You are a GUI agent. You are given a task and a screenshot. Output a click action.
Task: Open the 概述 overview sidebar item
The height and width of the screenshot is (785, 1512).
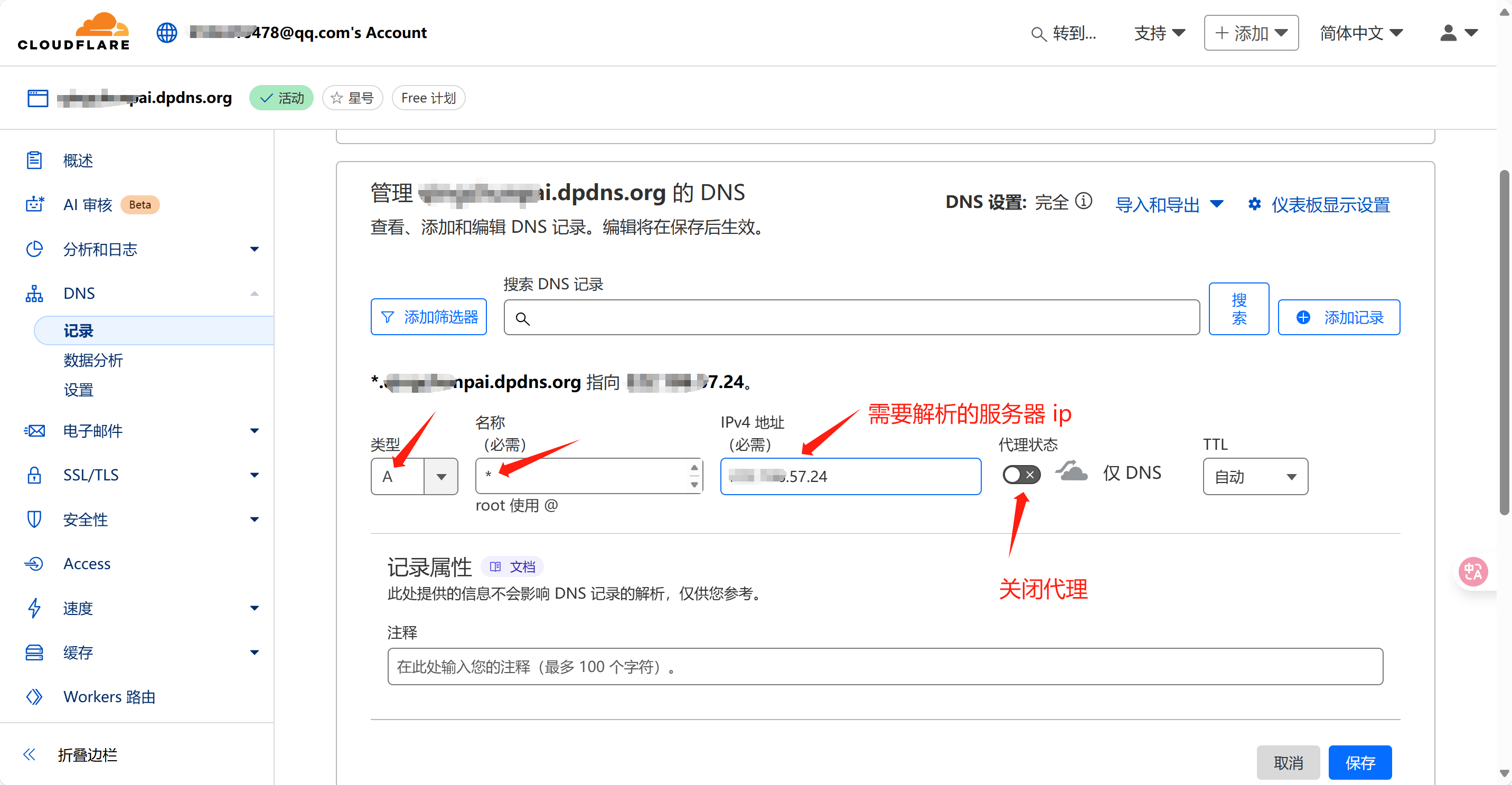78,160
